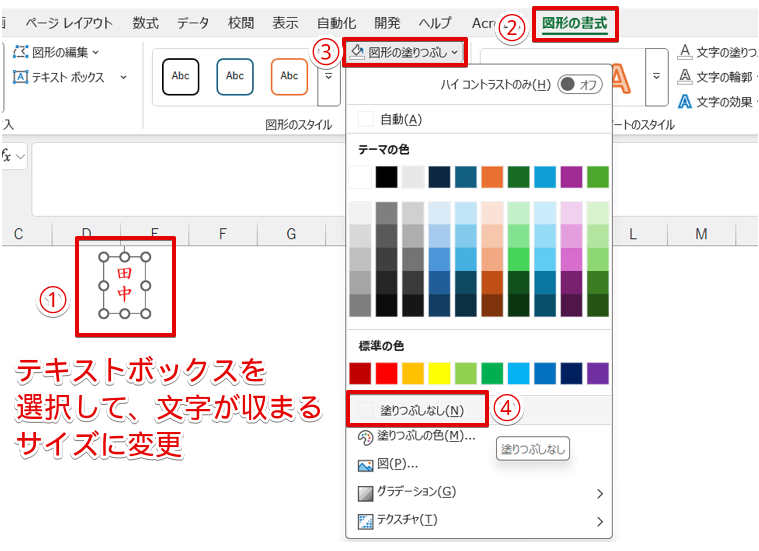This screenshot has width=759, height=551.
Task: Expand the shape styles gallery more arrow
Action: tap(329, 77)
